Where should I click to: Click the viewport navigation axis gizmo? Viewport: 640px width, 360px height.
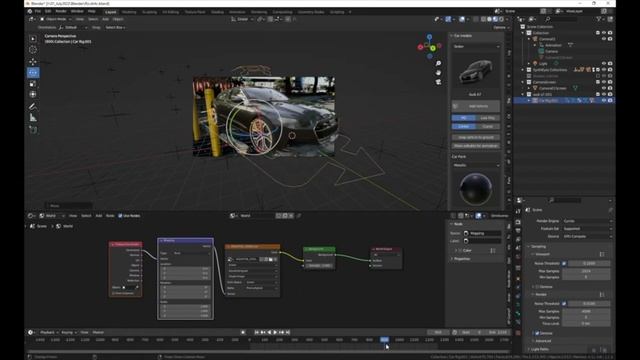coord(429,46)
